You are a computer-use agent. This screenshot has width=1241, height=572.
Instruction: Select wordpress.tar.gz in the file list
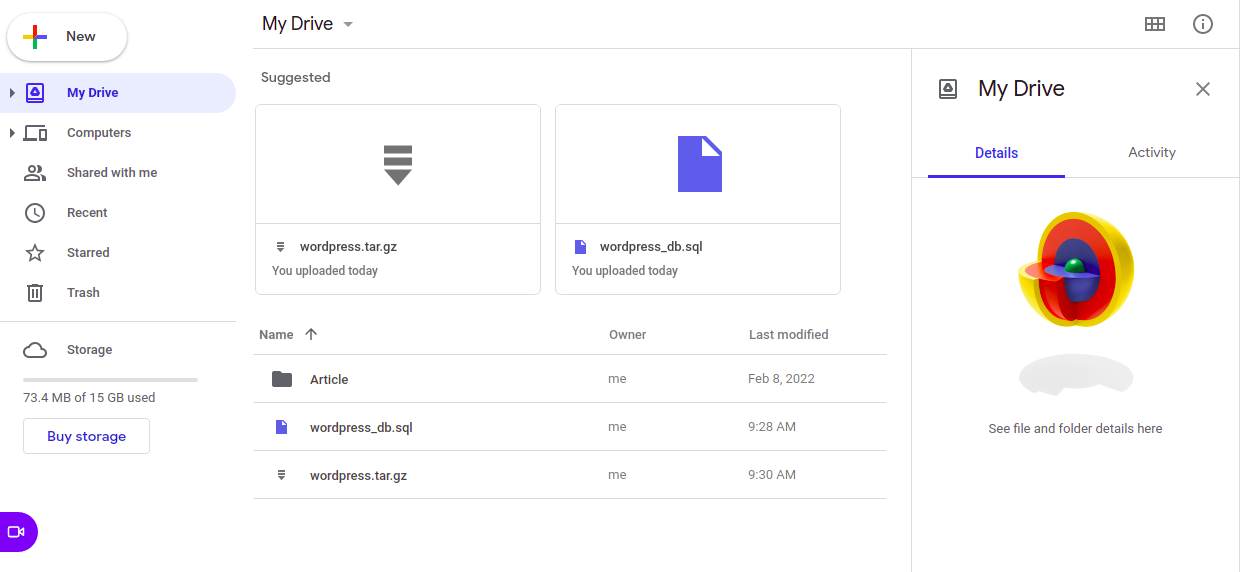point(570,475)
